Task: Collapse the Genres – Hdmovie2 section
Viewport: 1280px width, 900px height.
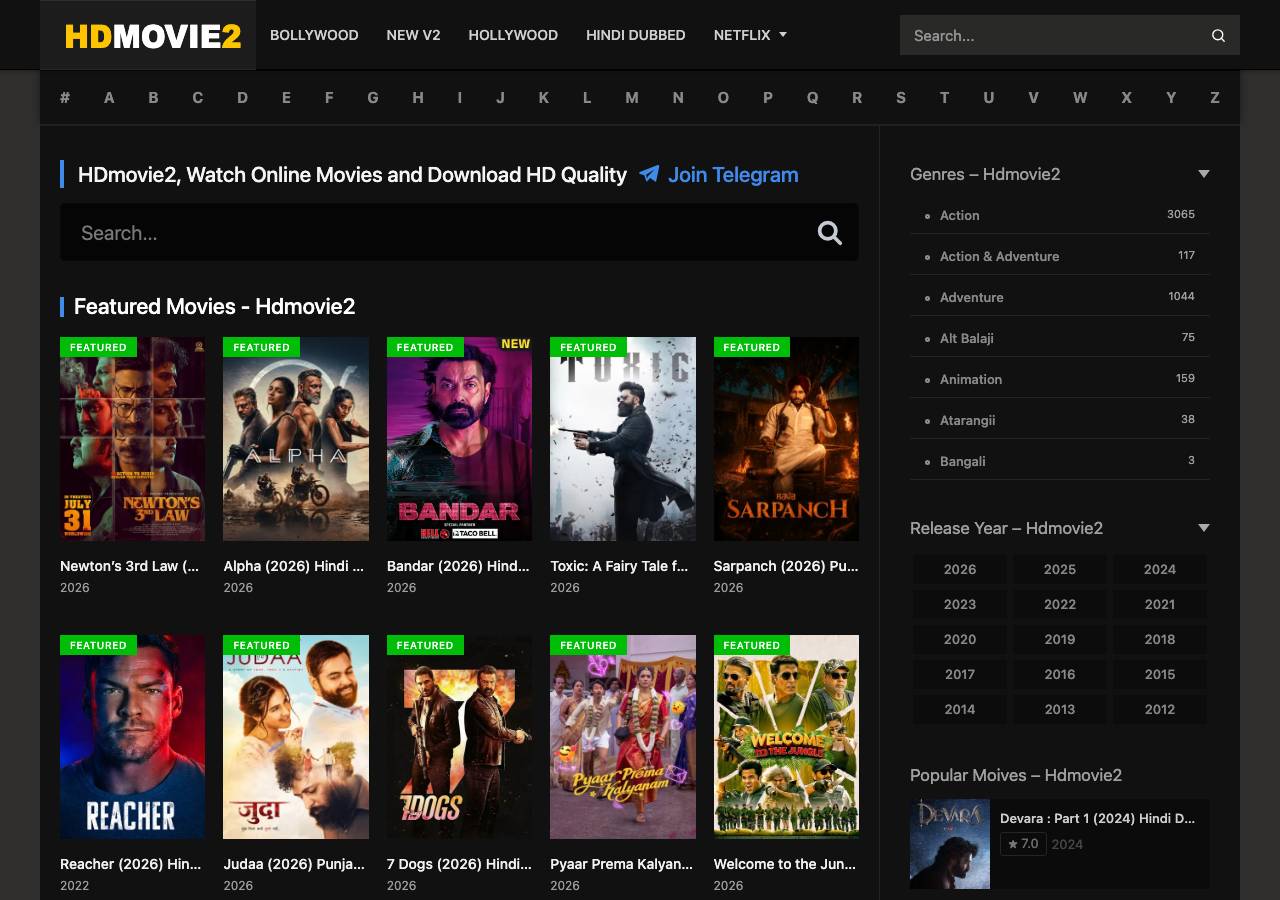Action: (x=1204, y=174)
